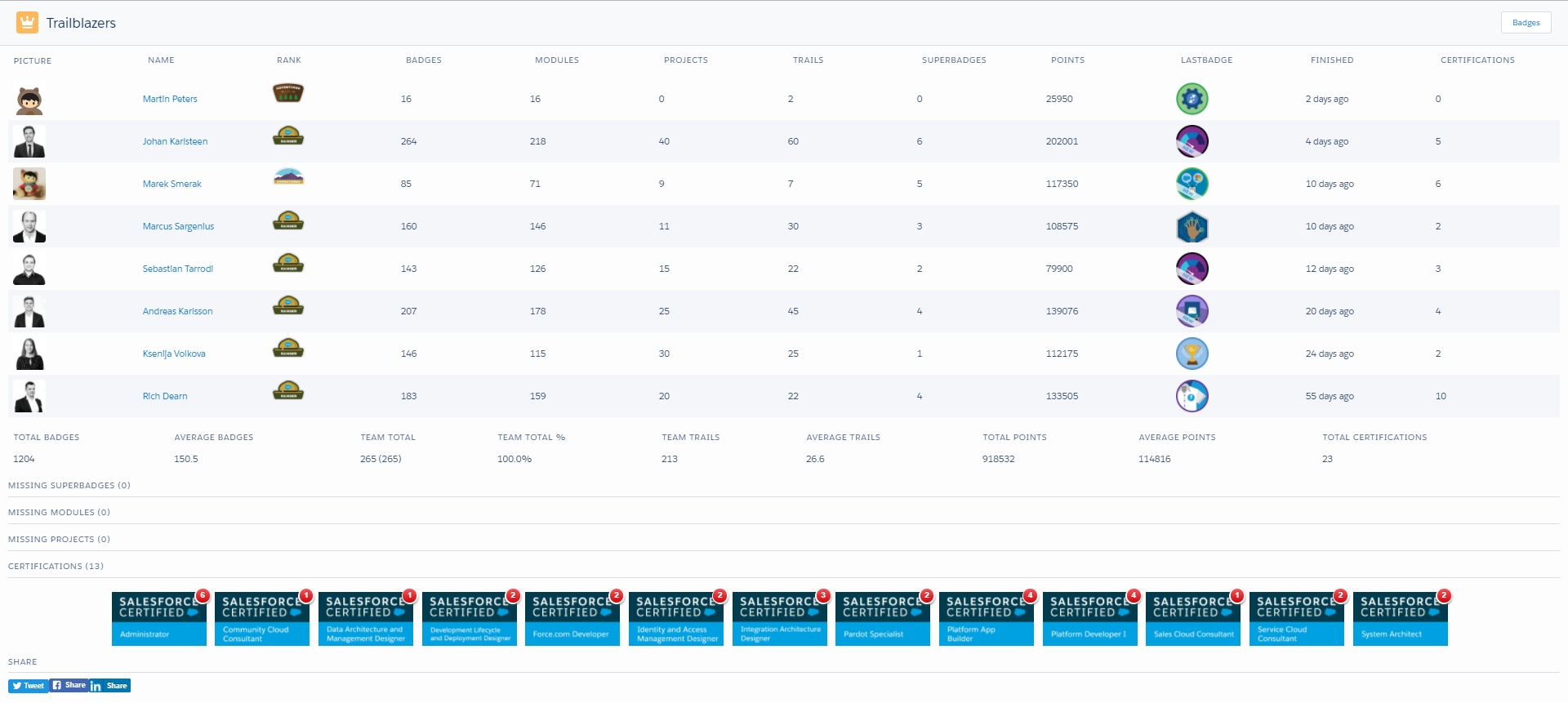Open Marek Smerak's profile link

(x=171, y=184)
